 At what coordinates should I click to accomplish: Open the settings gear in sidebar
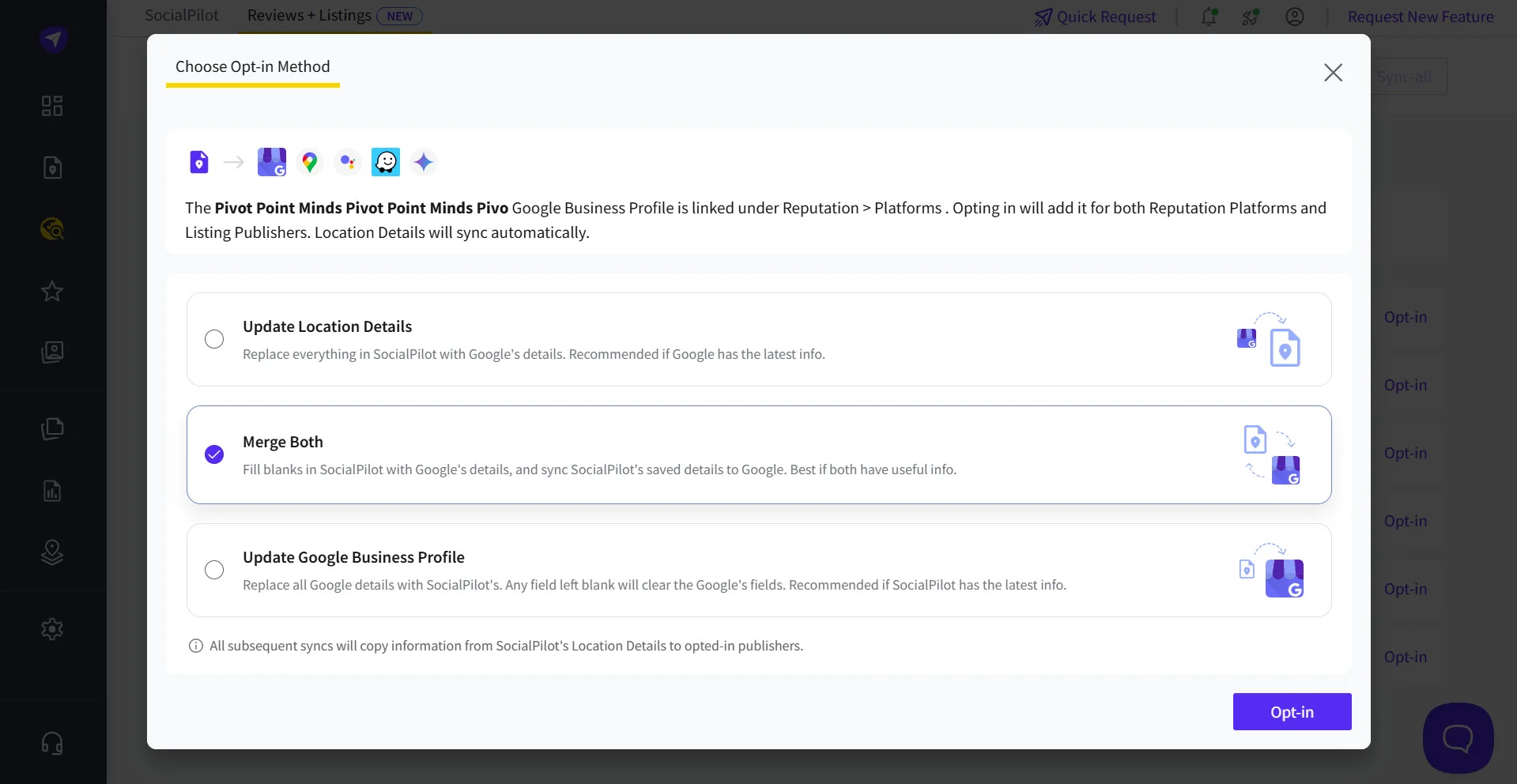(52, 629)
